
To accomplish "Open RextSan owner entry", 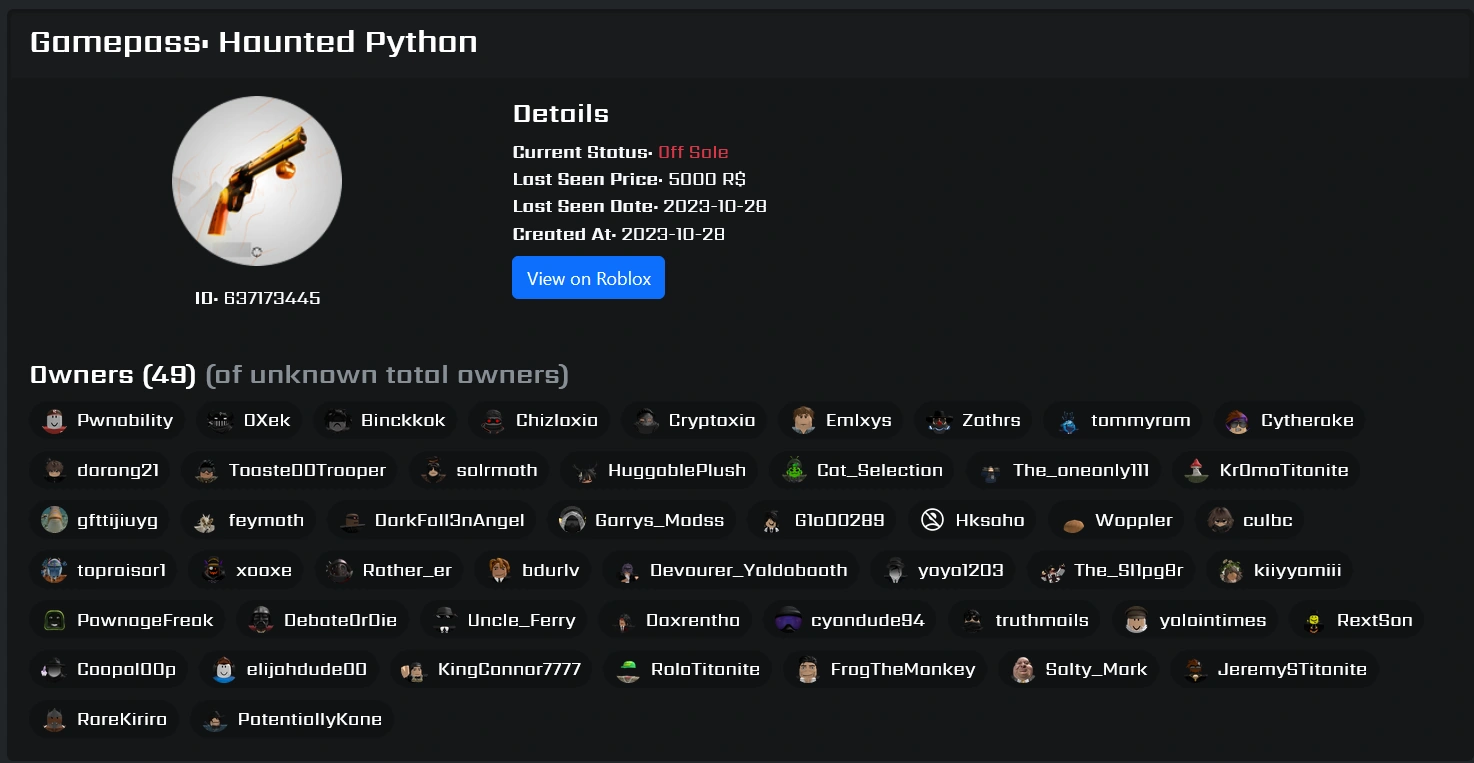I will (x=1356, y=620).
